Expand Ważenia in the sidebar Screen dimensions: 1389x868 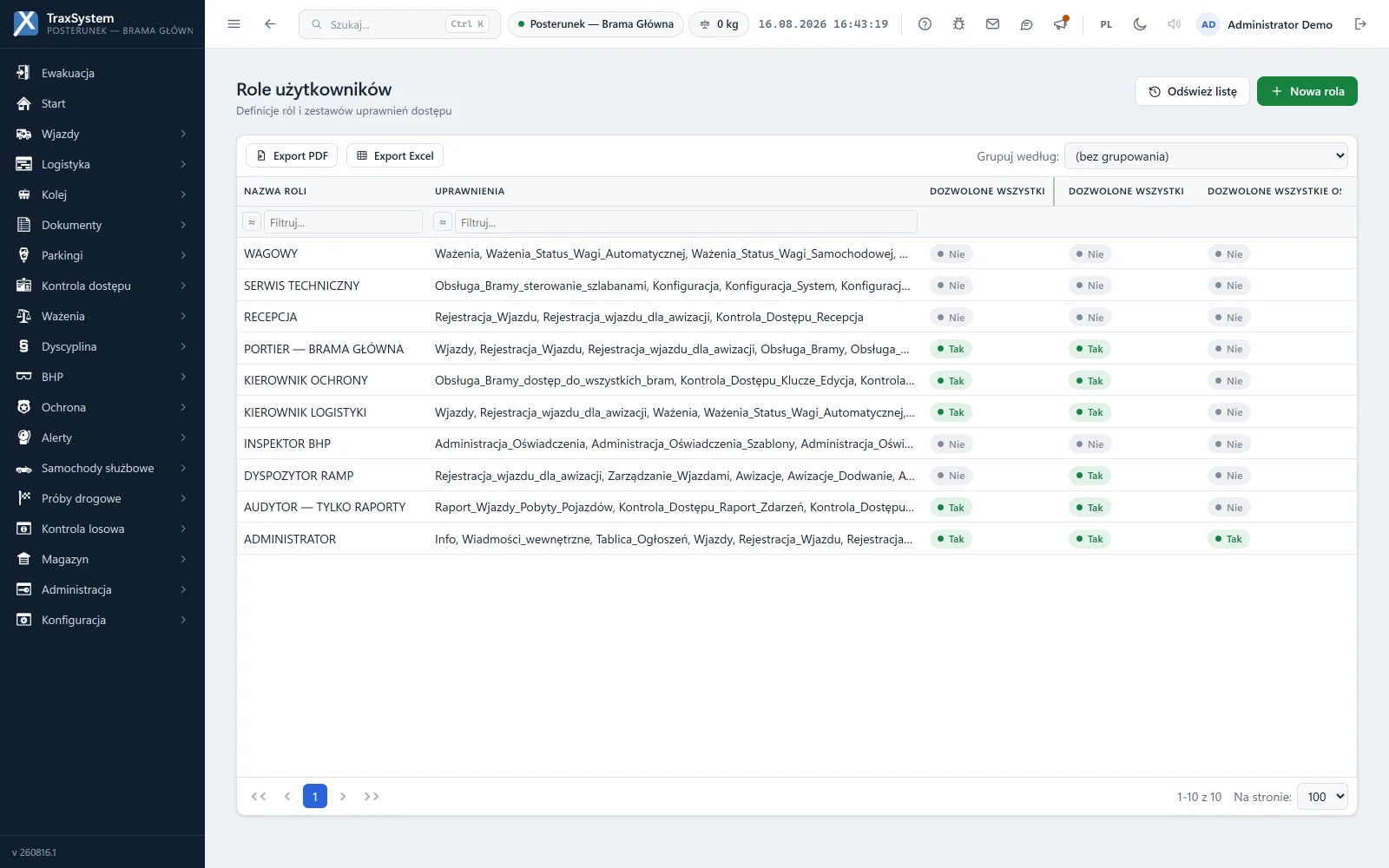click(102, 316)
